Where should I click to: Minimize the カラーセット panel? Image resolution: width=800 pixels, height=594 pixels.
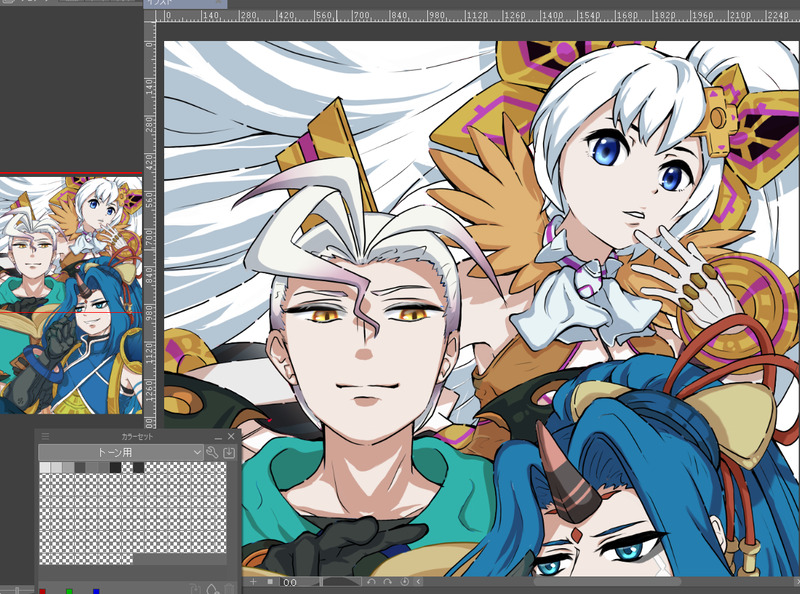[x=218, y=437]
